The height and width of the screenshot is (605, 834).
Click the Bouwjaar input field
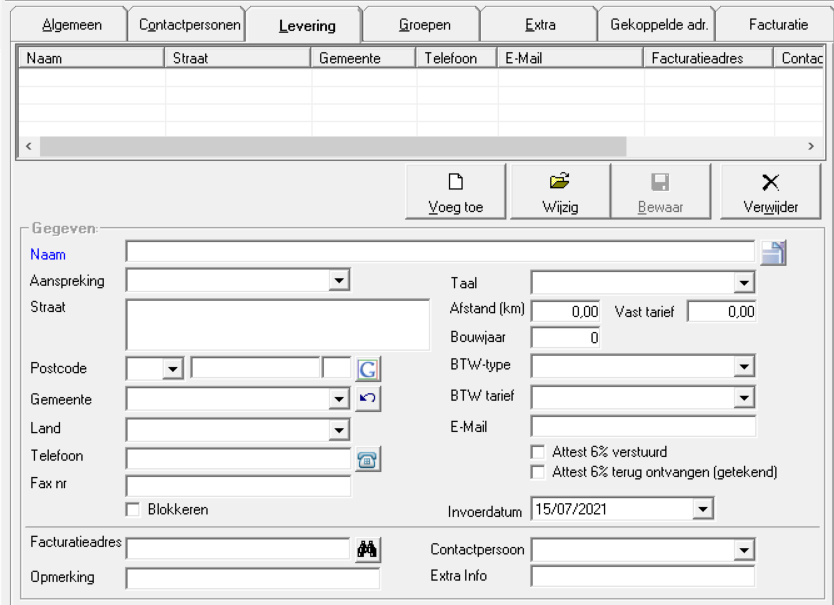point(566,337)
